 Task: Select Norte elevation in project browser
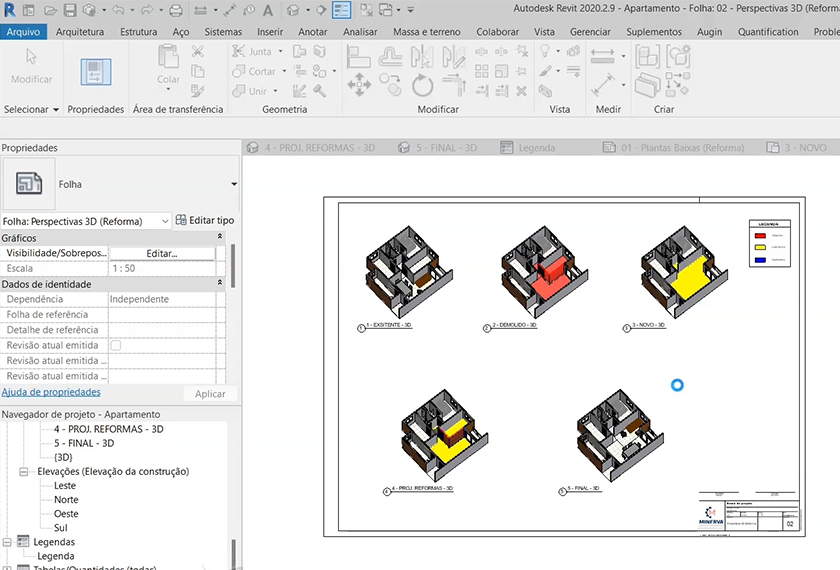point(66,499)
